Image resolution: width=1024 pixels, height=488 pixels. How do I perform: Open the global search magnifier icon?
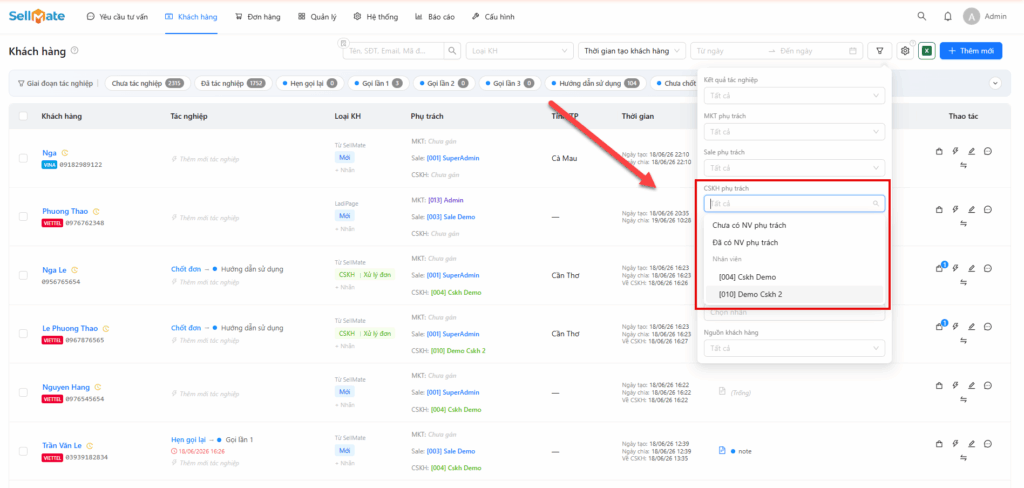click(x=921, y=16)
